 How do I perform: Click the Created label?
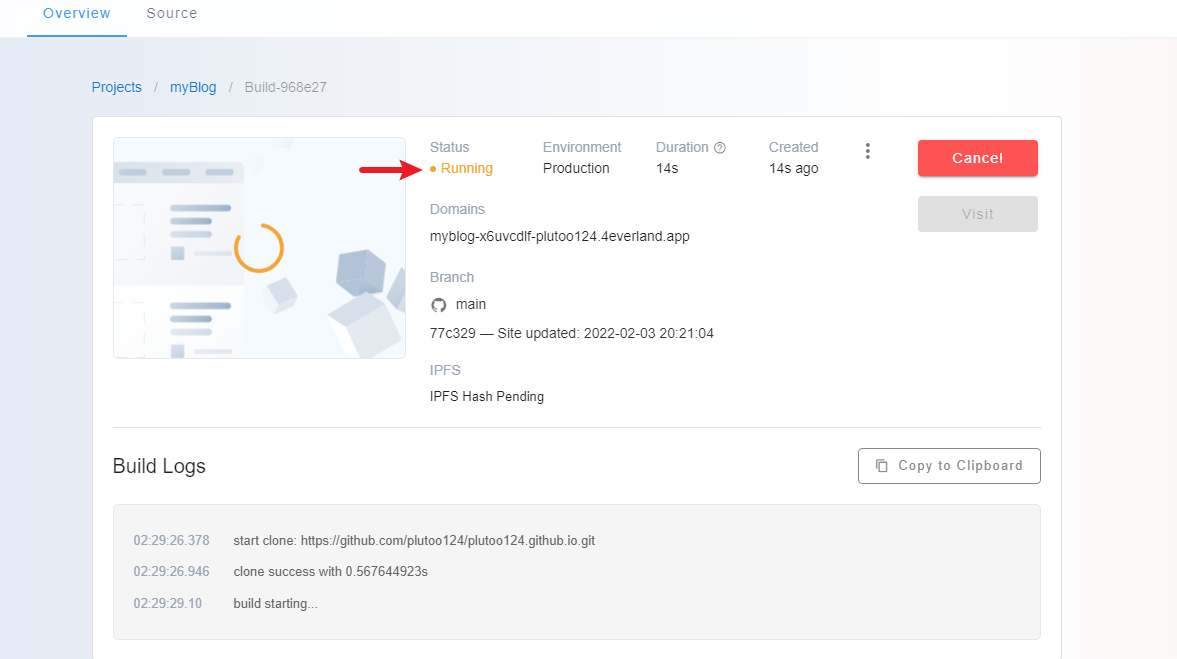coord(793,148)
